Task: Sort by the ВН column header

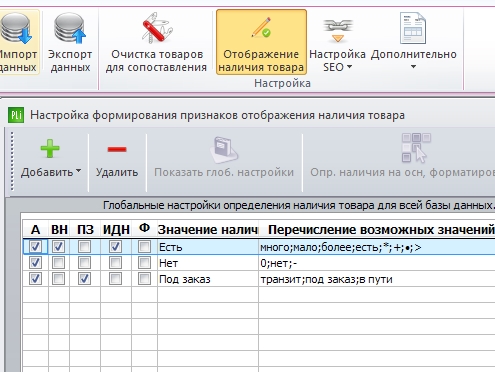Action: pyautogui.click(x=59, y=229)
